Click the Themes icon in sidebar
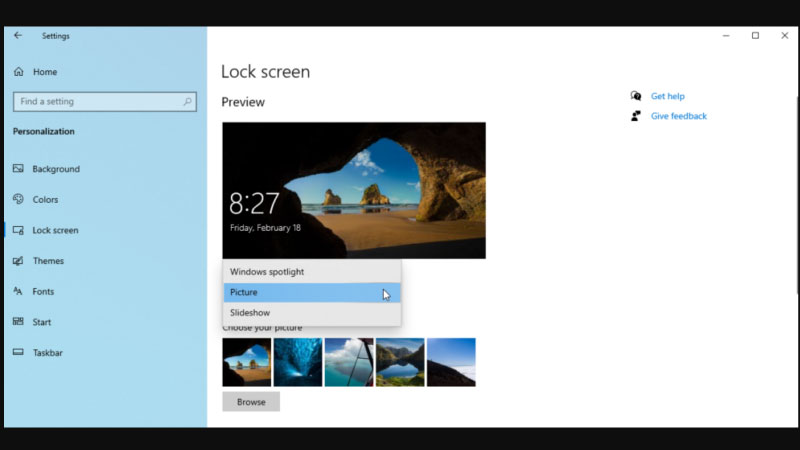This screenshot has width=800, height=450. [x=19, y=261]
